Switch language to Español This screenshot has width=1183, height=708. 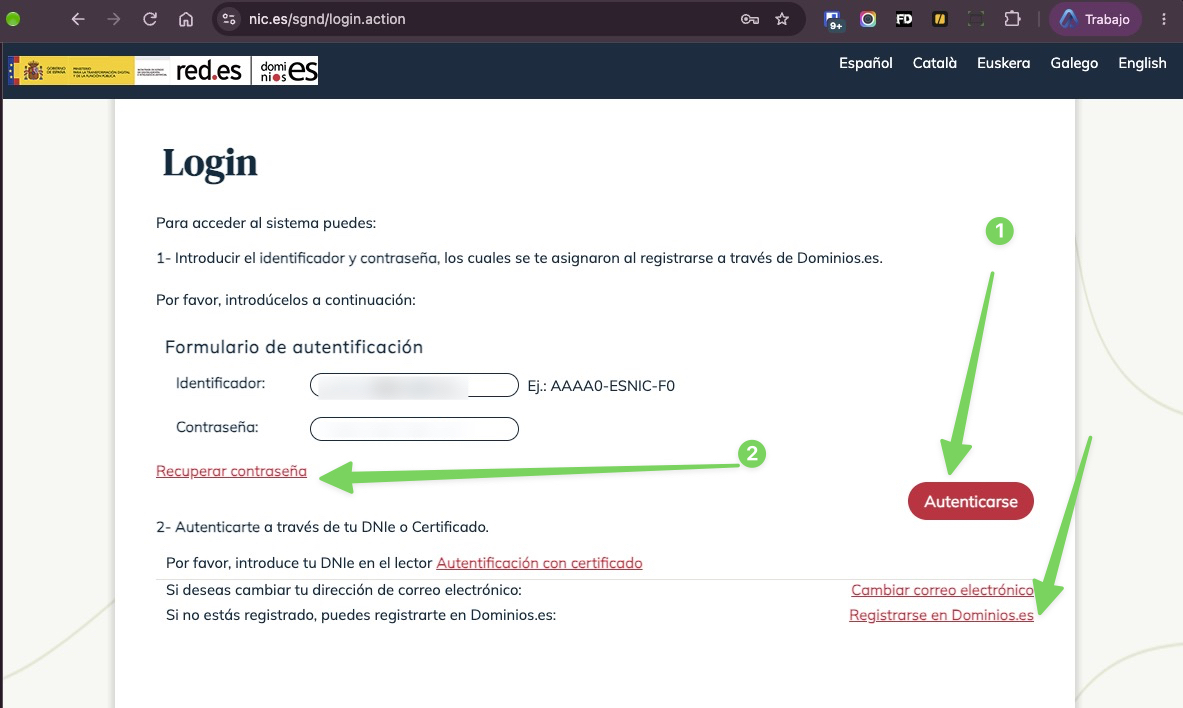coord(865,63)
